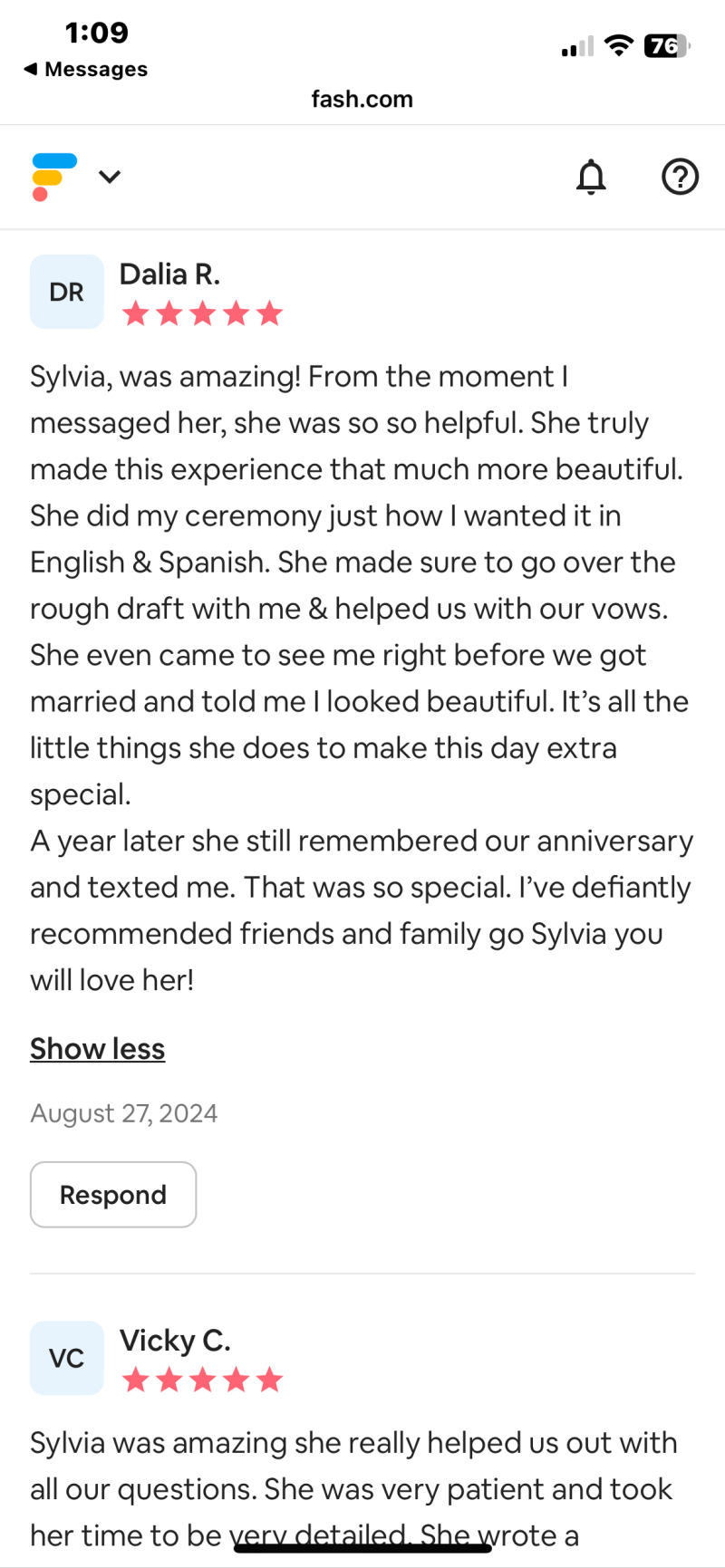Viewport: 725px width, 1568px height.
Task: Tap the August 27, 2024 review date
Action: coord(124,1113)
